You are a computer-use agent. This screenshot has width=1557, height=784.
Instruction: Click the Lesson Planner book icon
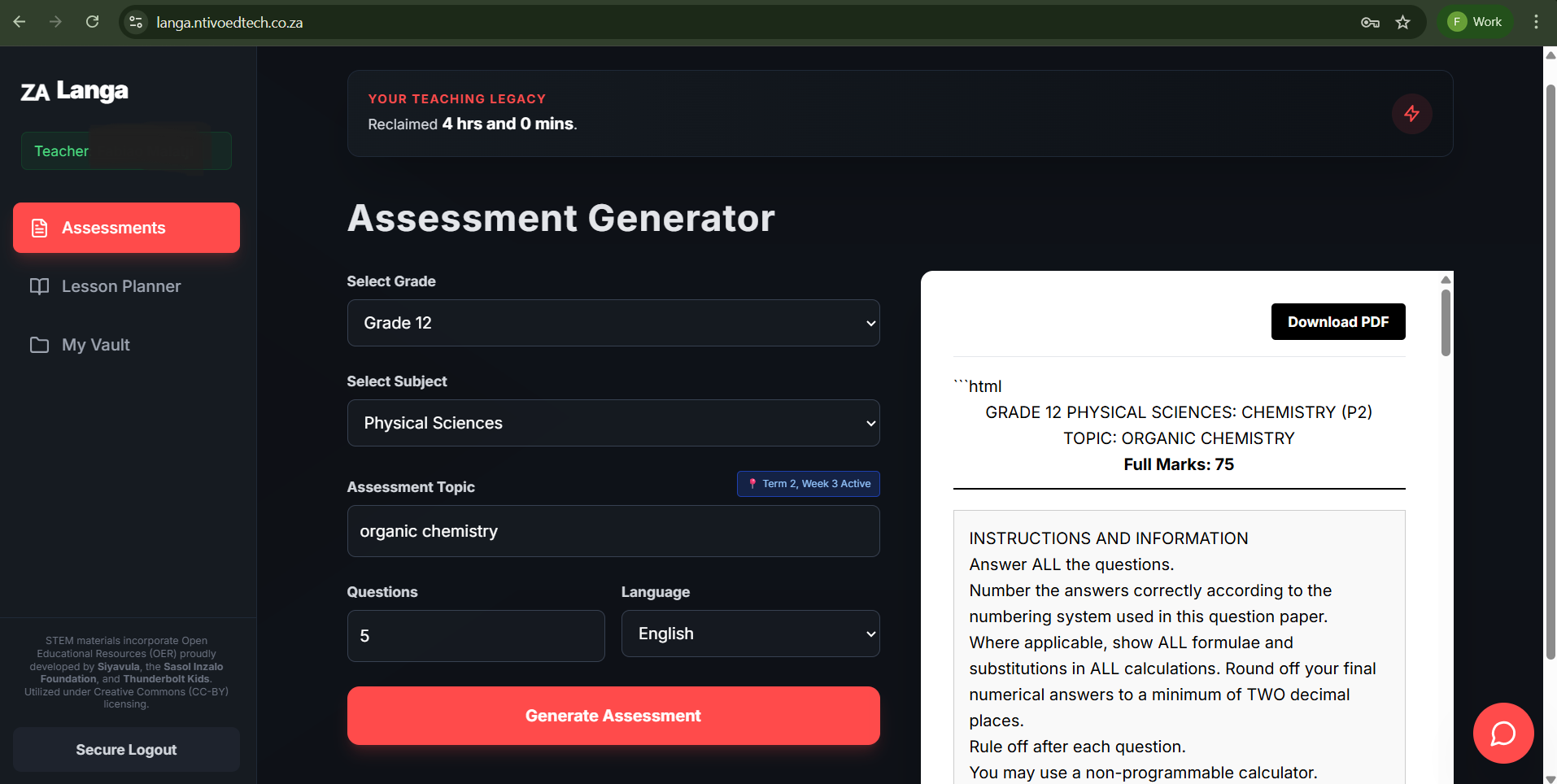(39, 286)
